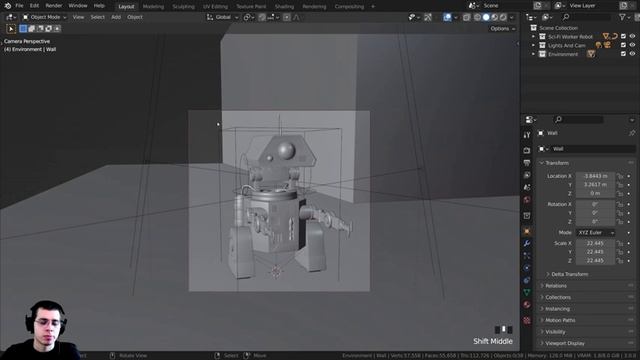Toggle the snapping magnet icon

262,17
